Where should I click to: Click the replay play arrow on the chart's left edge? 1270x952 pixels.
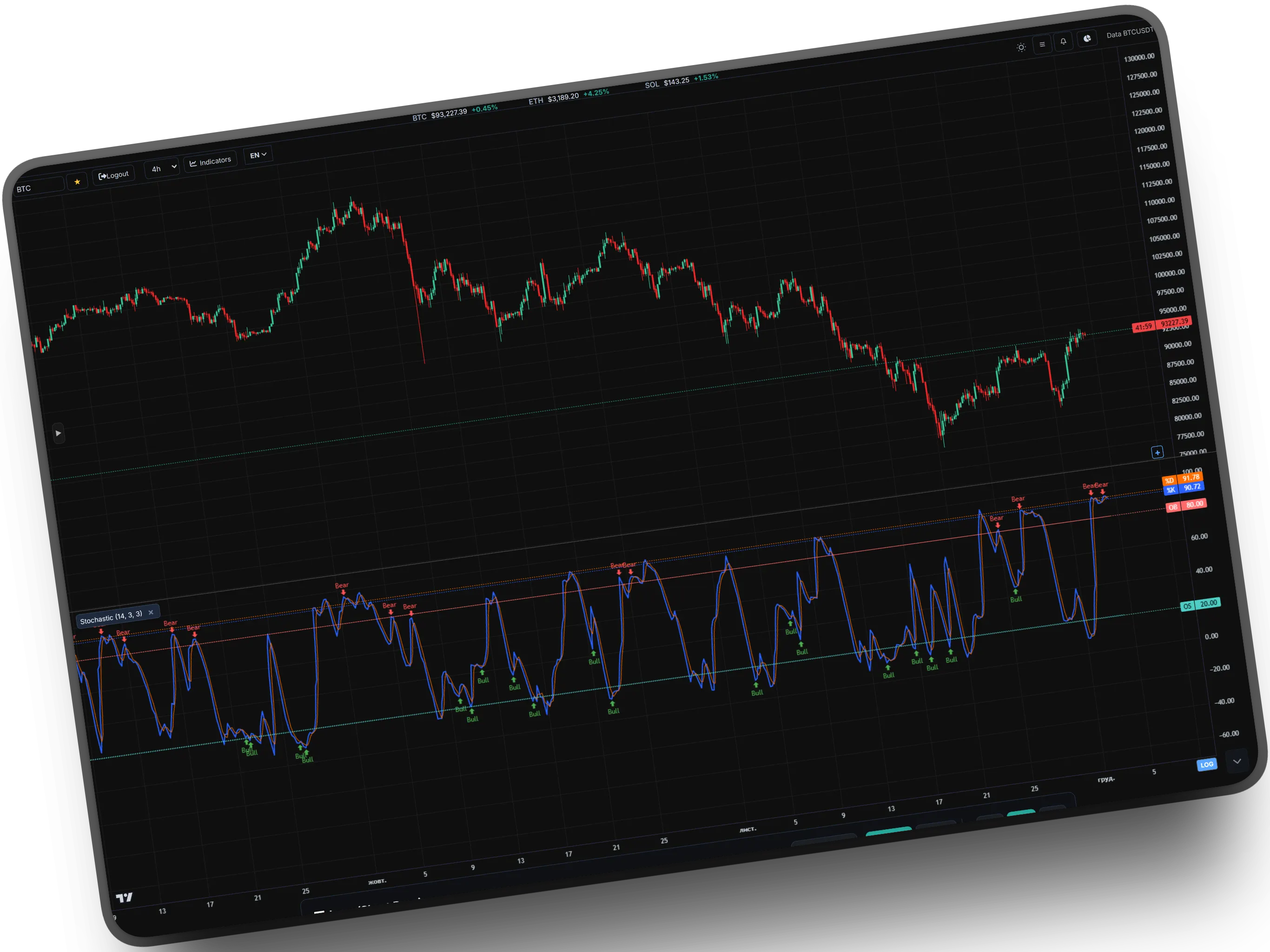click(x=59, y=434)
